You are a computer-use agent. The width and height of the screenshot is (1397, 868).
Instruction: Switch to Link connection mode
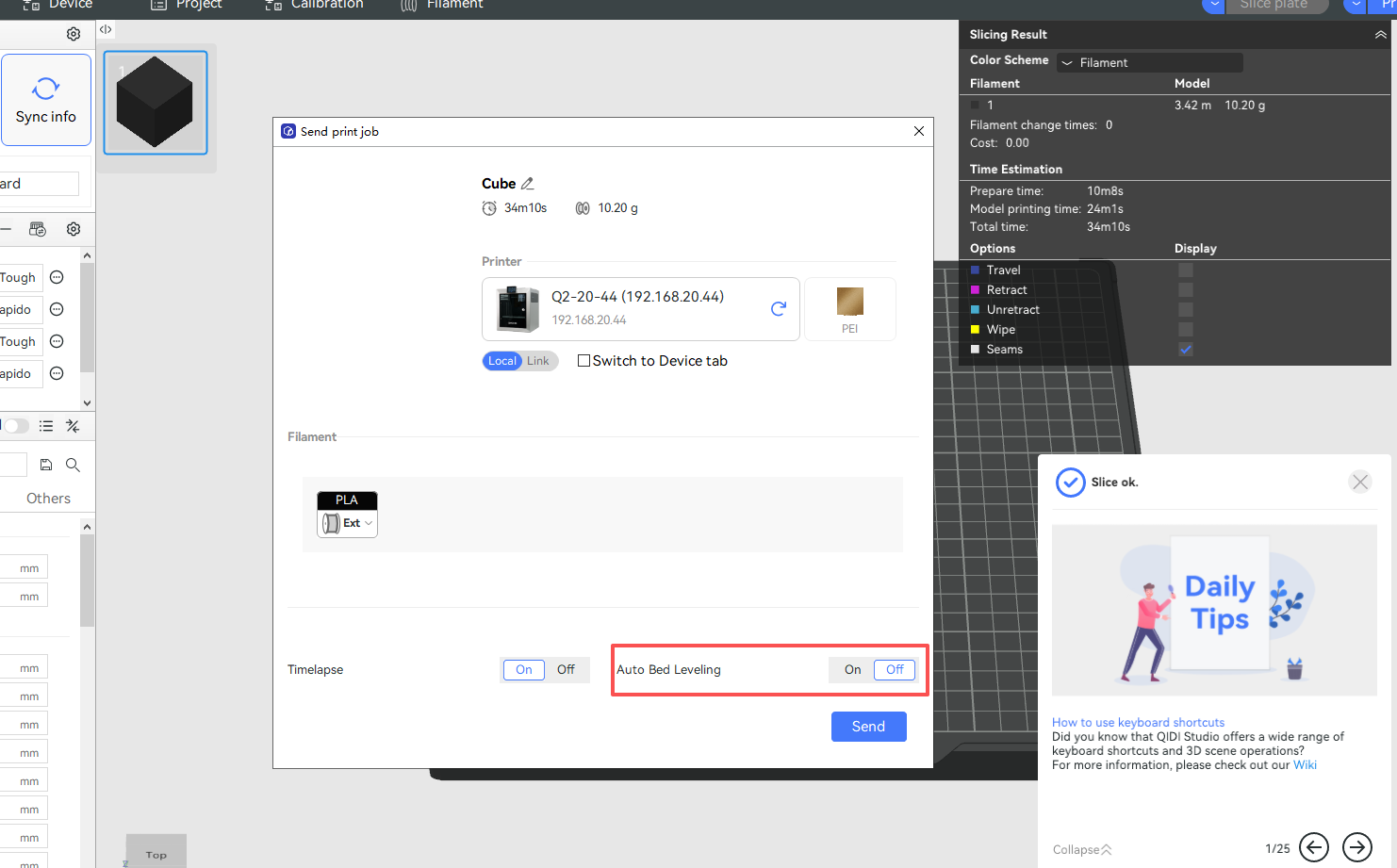[538, 361]
